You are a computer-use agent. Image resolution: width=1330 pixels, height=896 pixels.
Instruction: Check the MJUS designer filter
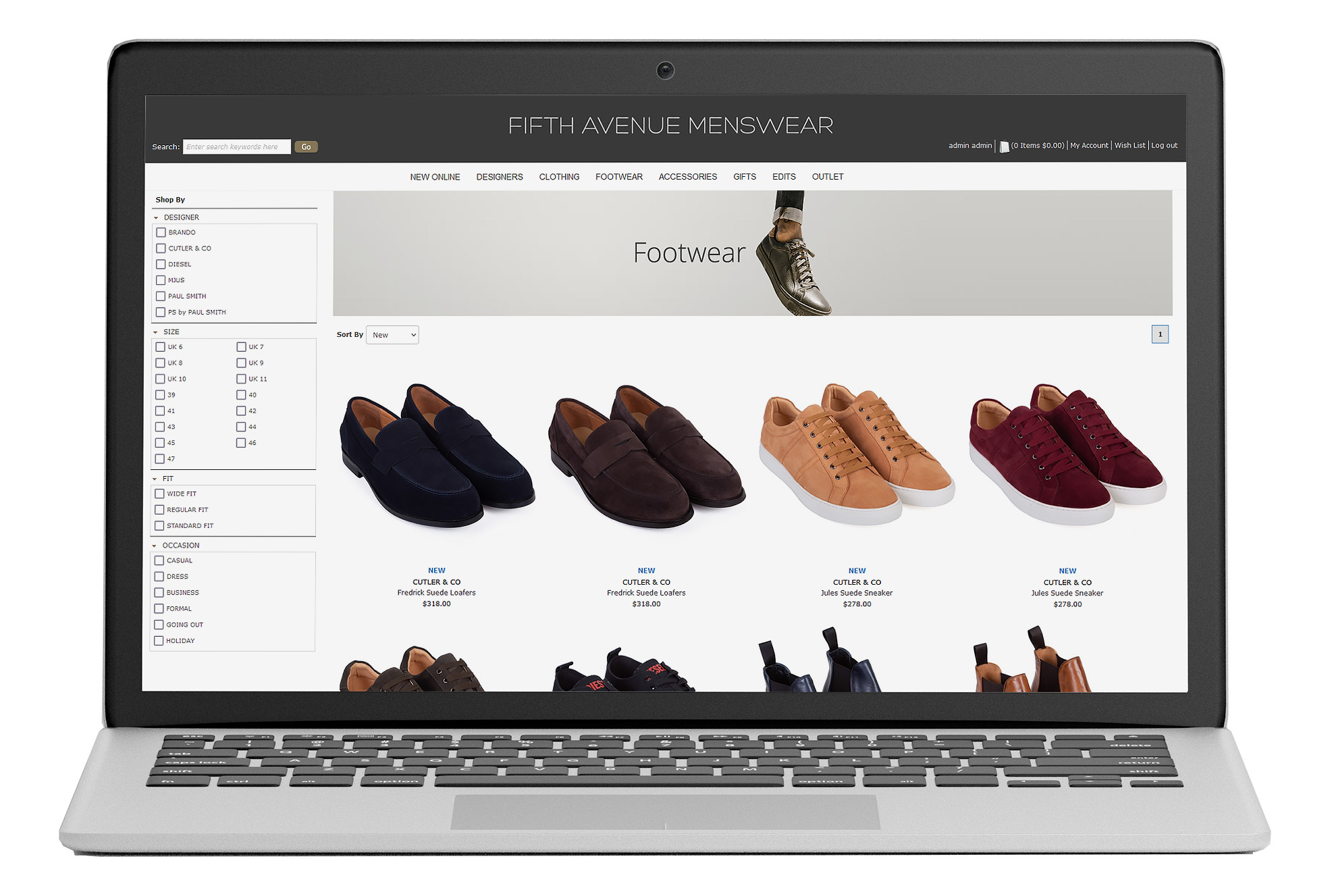[x=161, y=280]
